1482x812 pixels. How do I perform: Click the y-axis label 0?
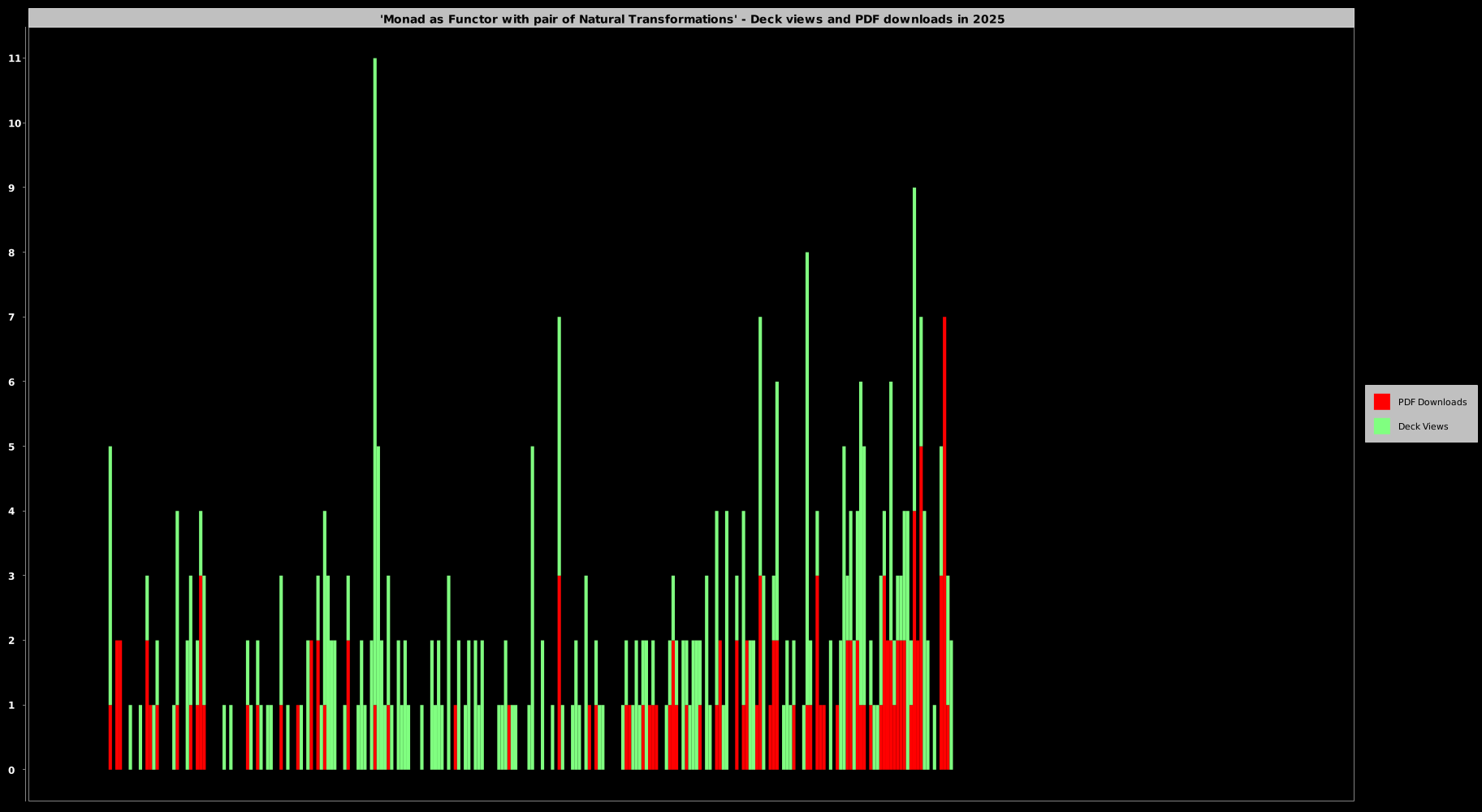click(x=11, y=770)
